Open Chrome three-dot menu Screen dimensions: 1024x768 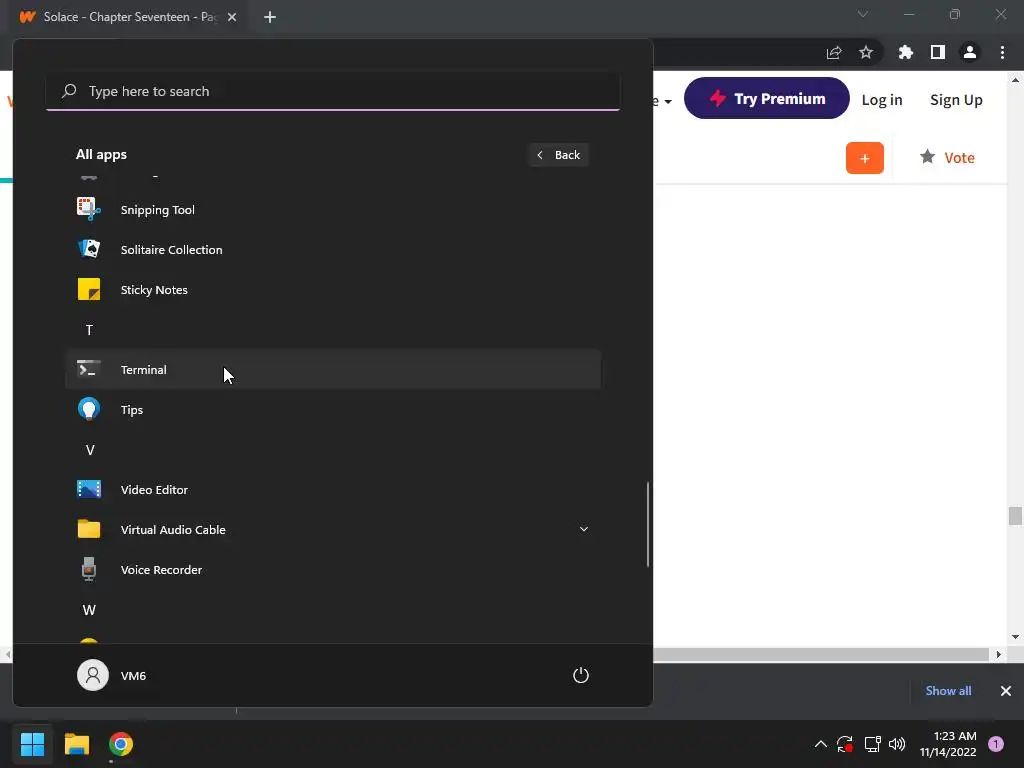tap(1002, 52)
